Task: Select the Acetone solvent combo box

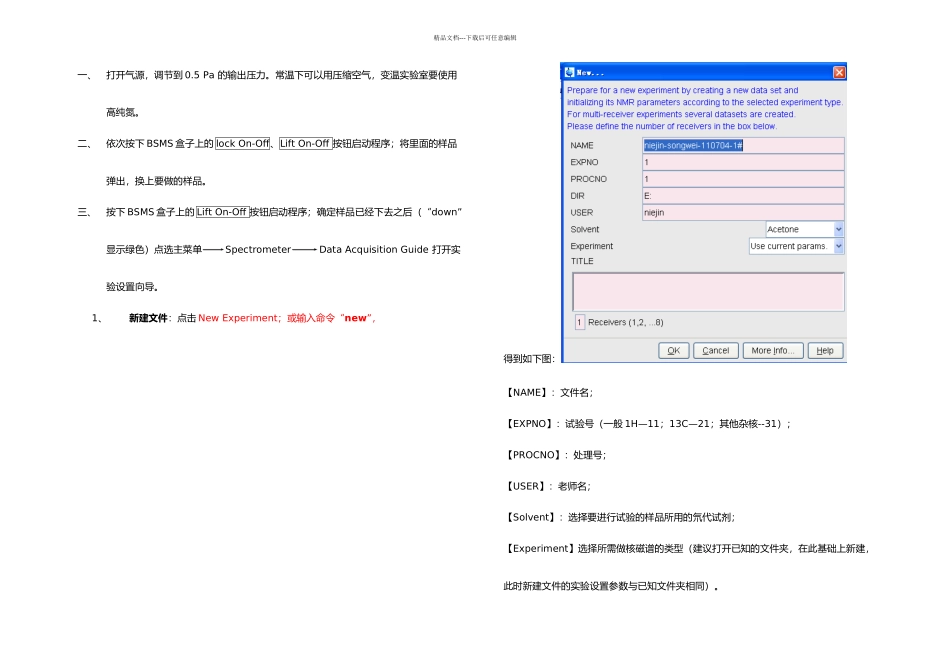Action: point(805,229)
